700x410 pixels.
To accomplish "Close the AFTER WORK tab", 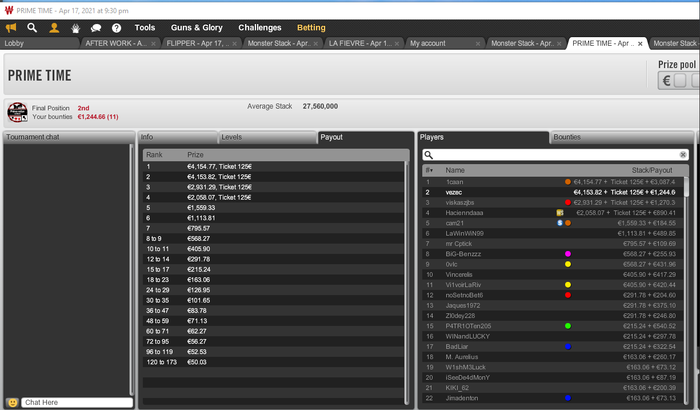I will (x=153, y=43).
